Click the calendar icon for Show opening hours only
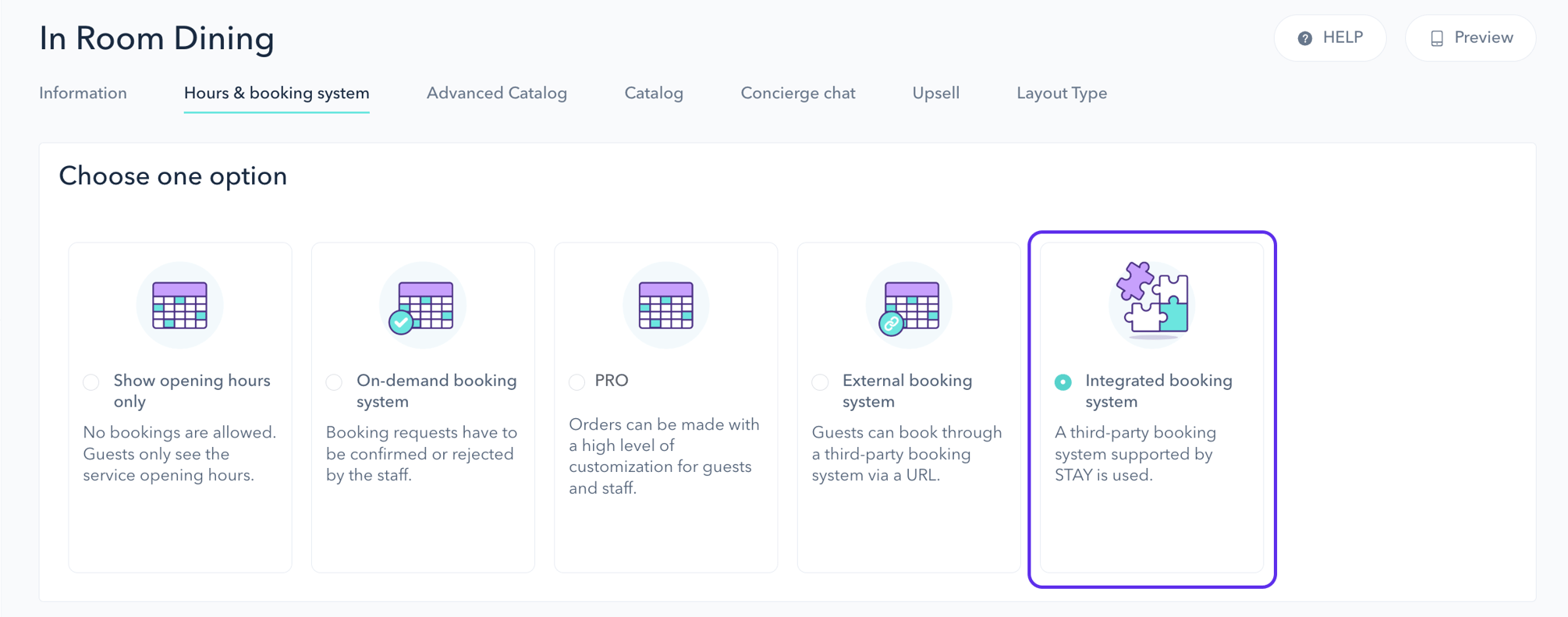 pos(179,305)
